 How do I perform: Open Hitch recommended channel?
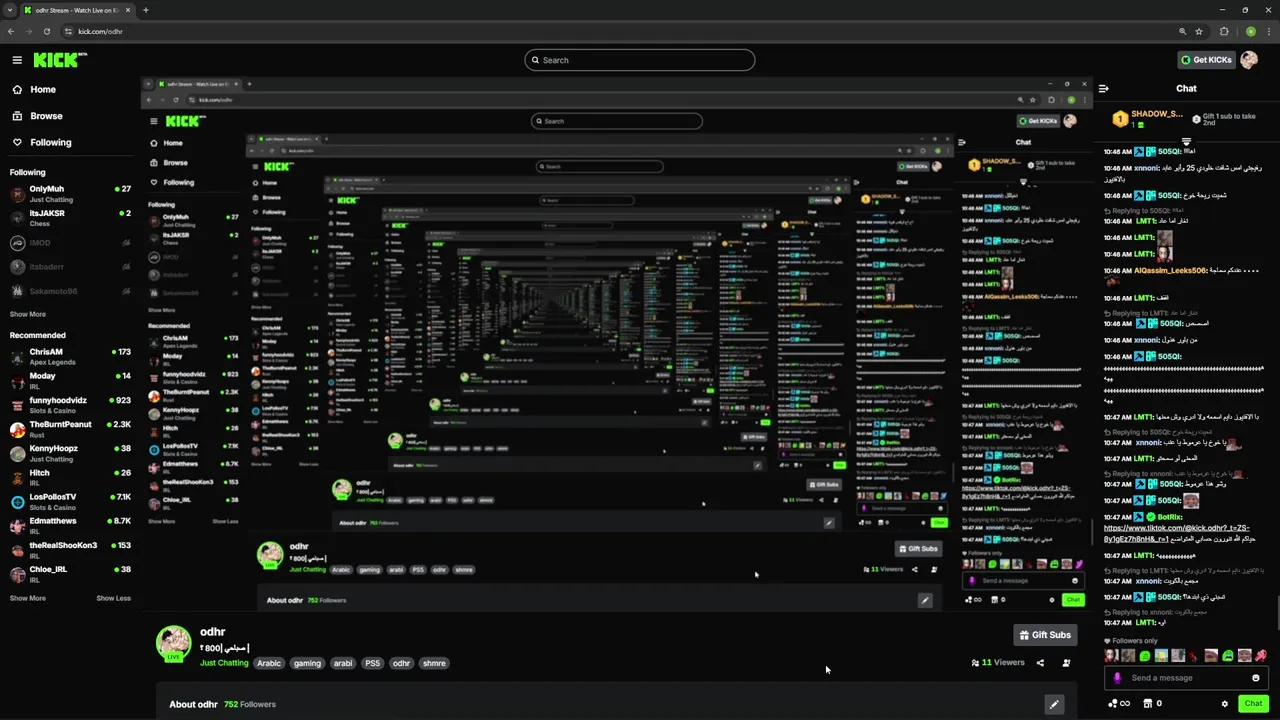(70, 477)
